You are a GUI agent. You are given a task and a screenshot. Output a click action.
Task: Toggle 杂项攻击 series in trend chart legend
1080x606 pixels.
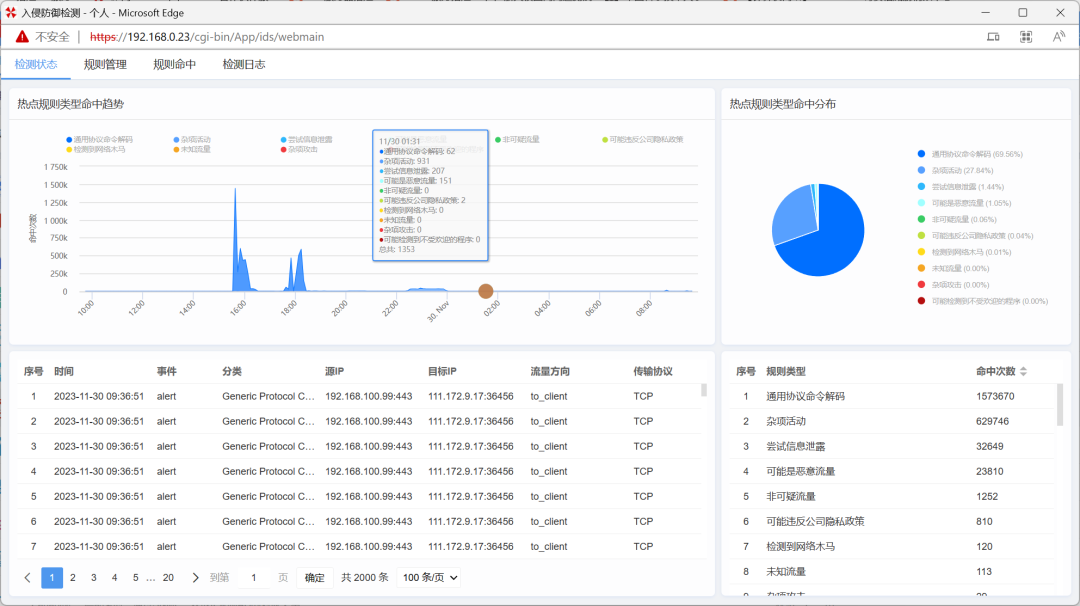click(299, 149)
